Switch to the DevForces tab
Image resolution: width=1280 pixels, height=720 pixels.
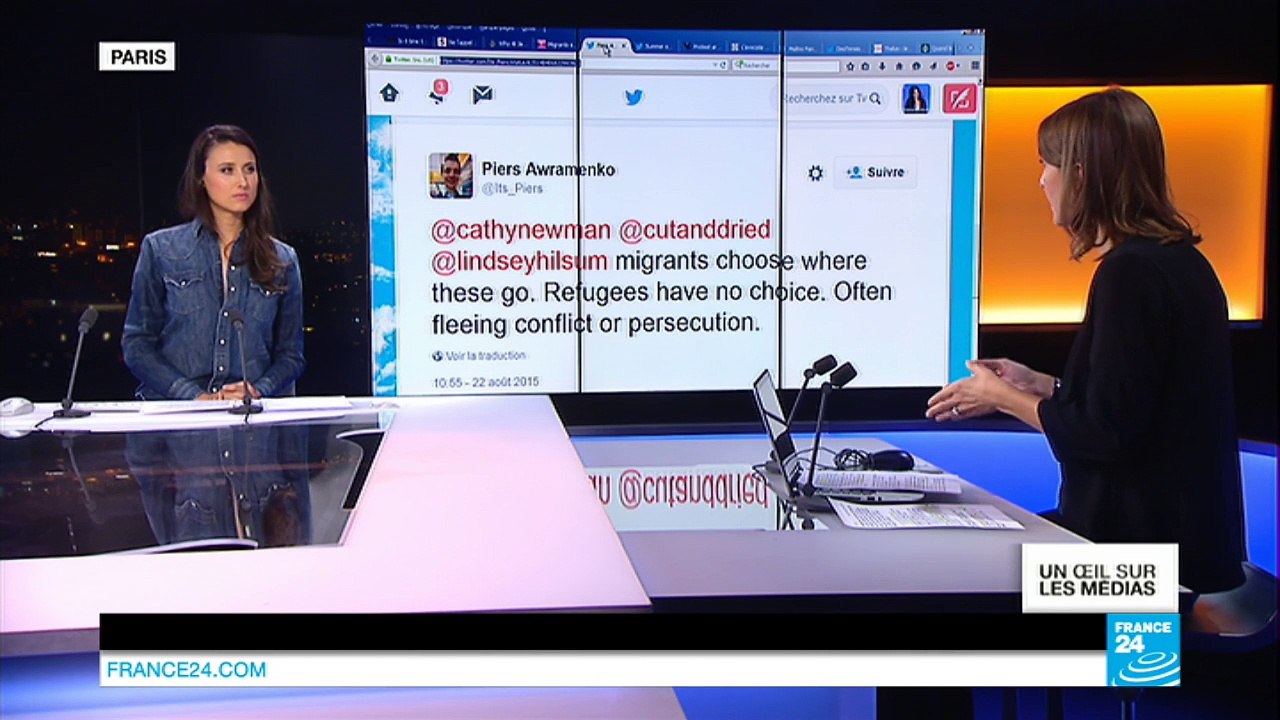pos(847,47)
